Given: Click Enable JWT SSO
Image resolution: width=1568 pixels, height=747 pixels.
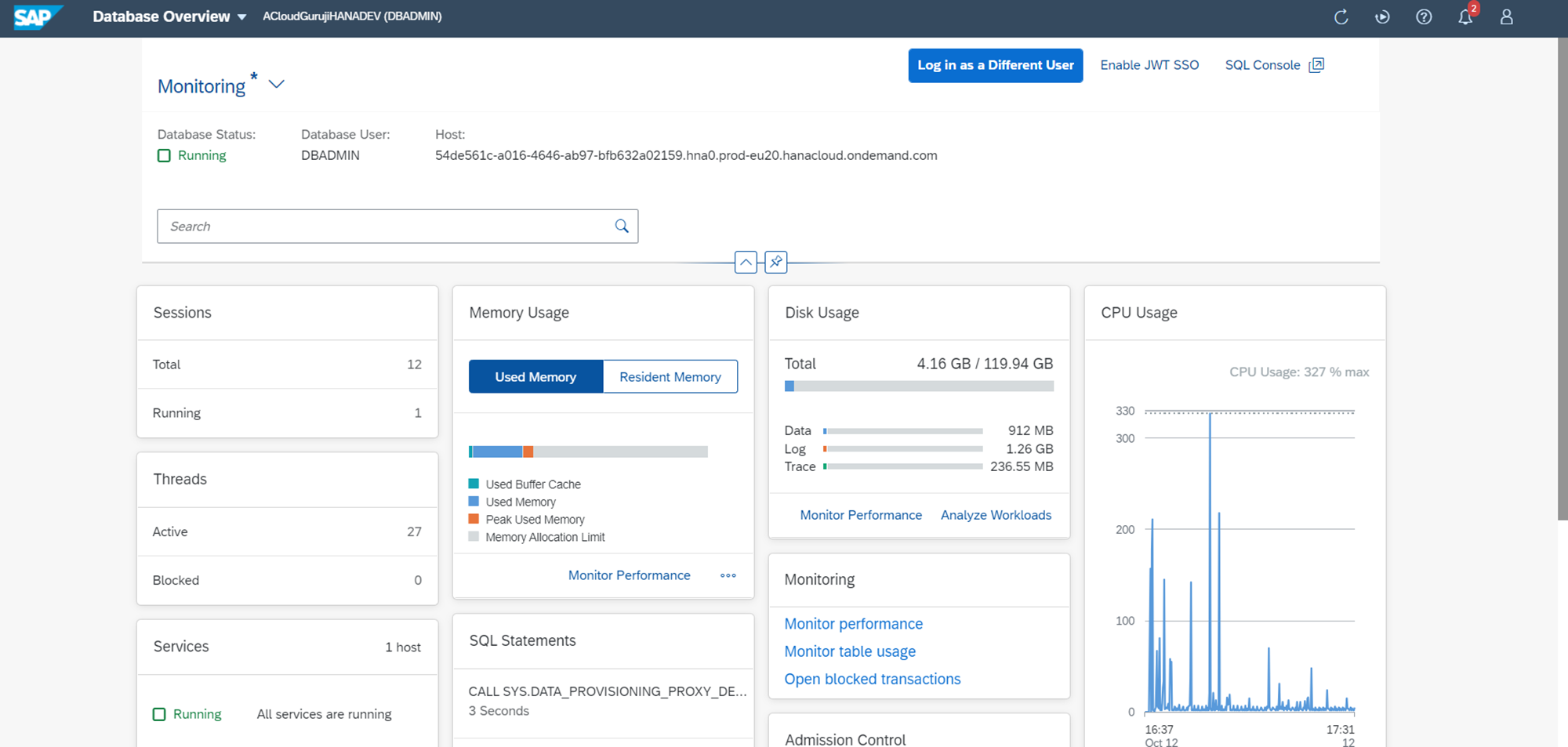Looking at the screenshot, I should coord(1149,65).
